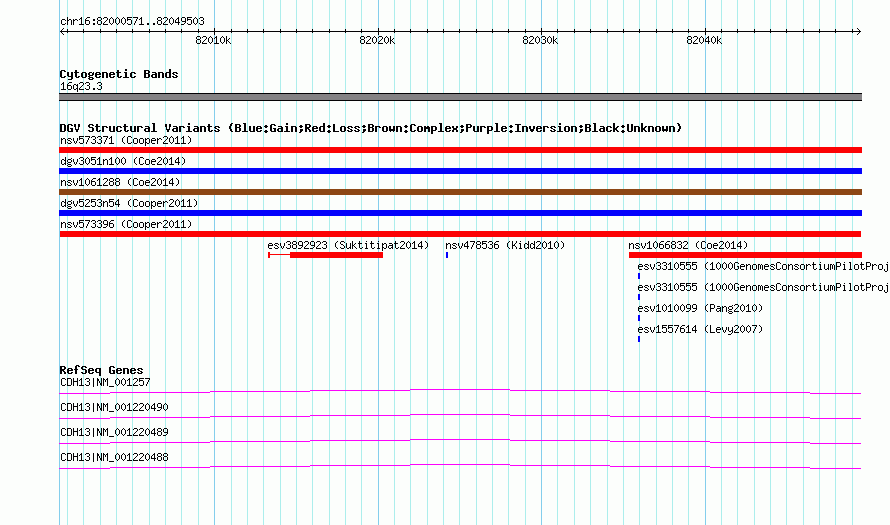The image size is (890, 525).
Task: Select the blue dgv5253n54 gain bar
Action: [x=460, y=213]
